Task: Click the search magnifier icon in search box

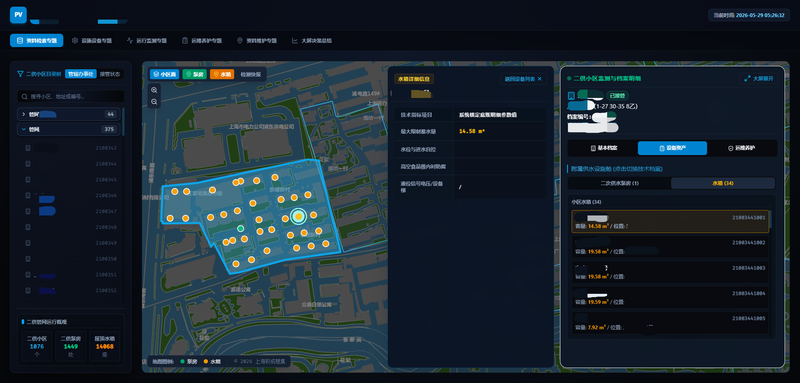Action: click(24, 96)
